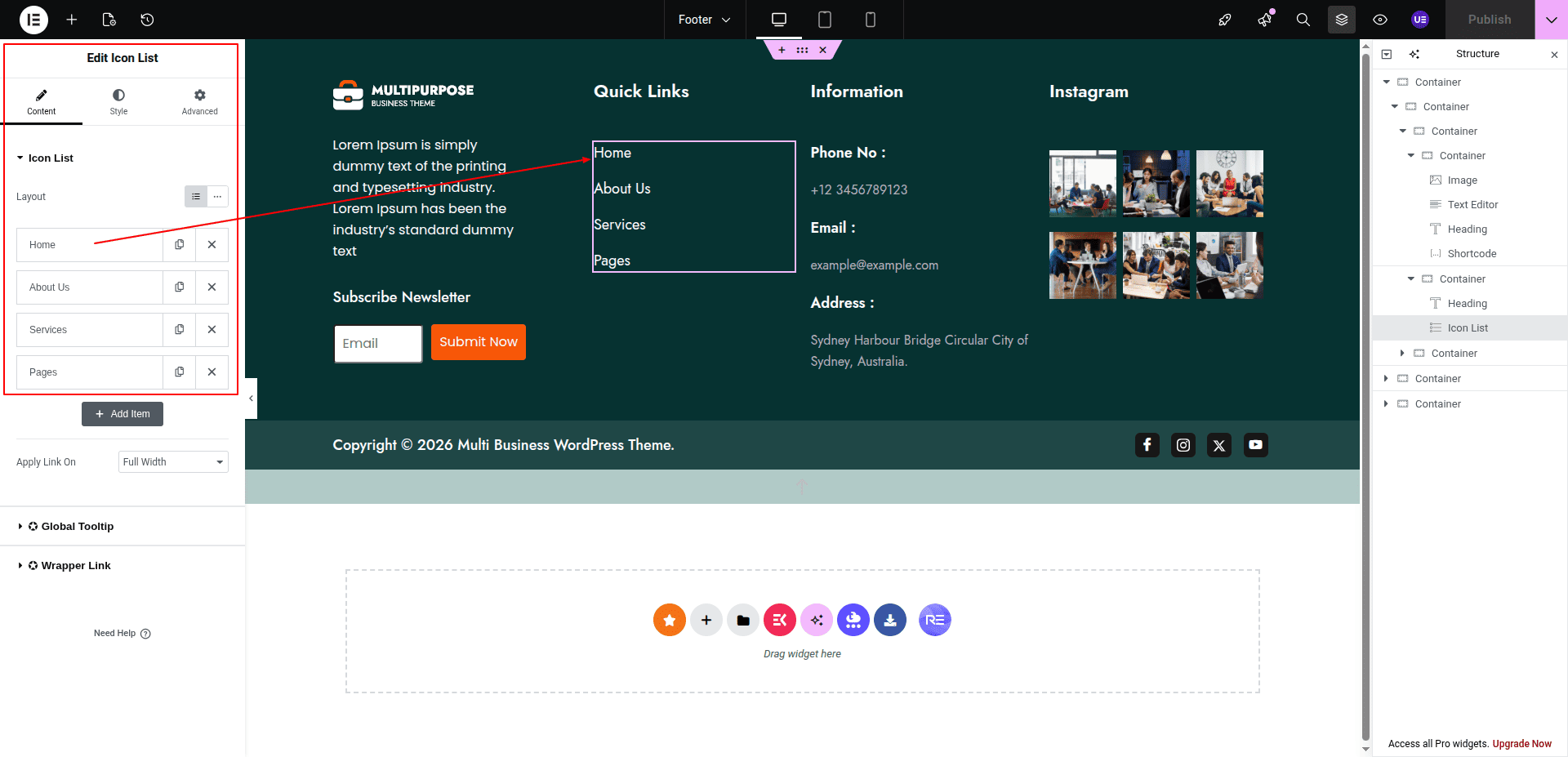Click the Publish button

tap(1490, 20)
